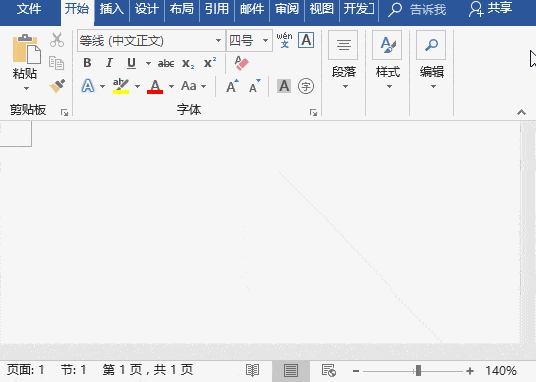Screen dimensions: 536x382
Task: Click the 140% zoom level
Action: pos(501,371)
